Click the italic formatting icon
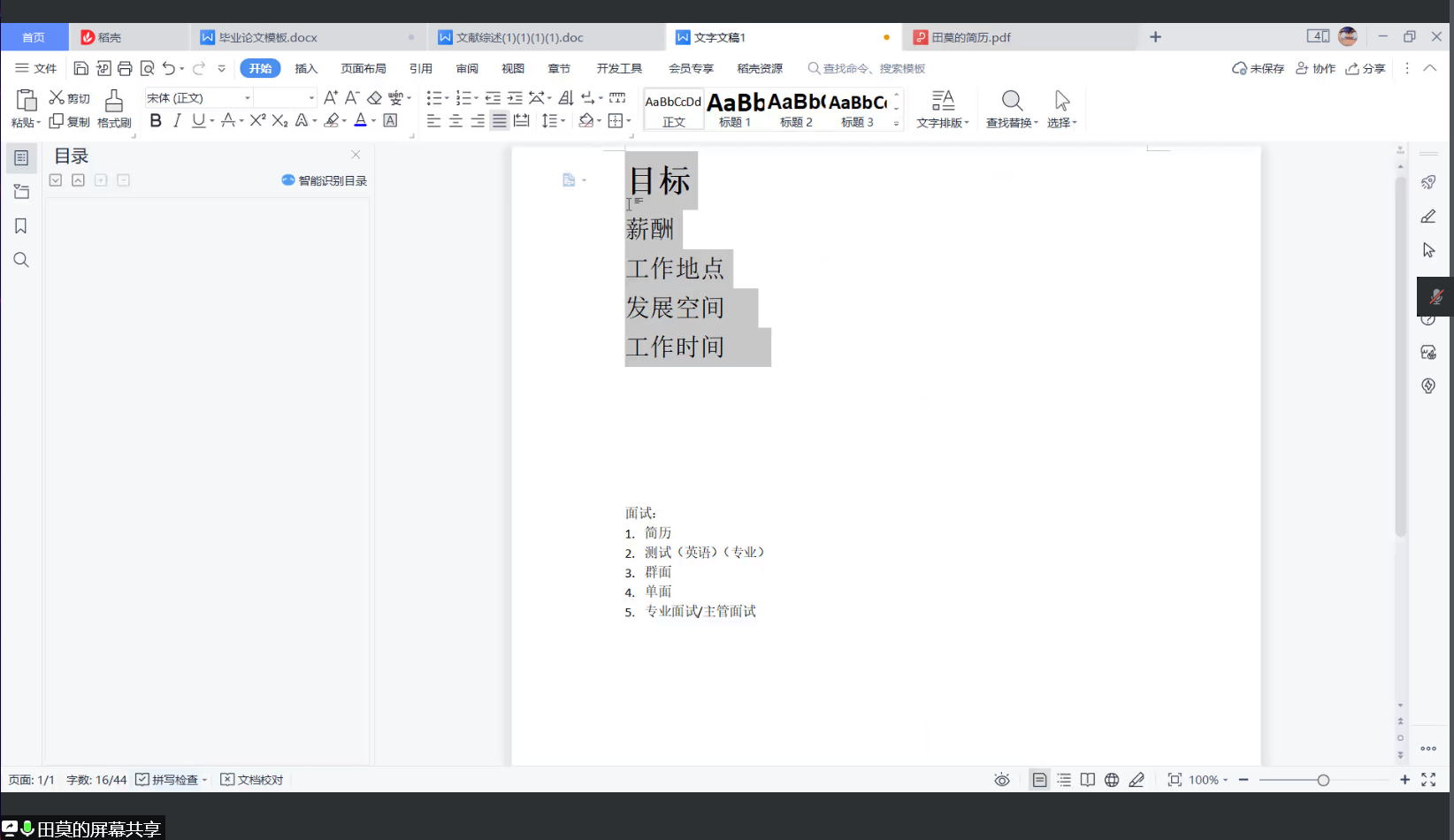The image size is (1454, 840). point(177,121)
